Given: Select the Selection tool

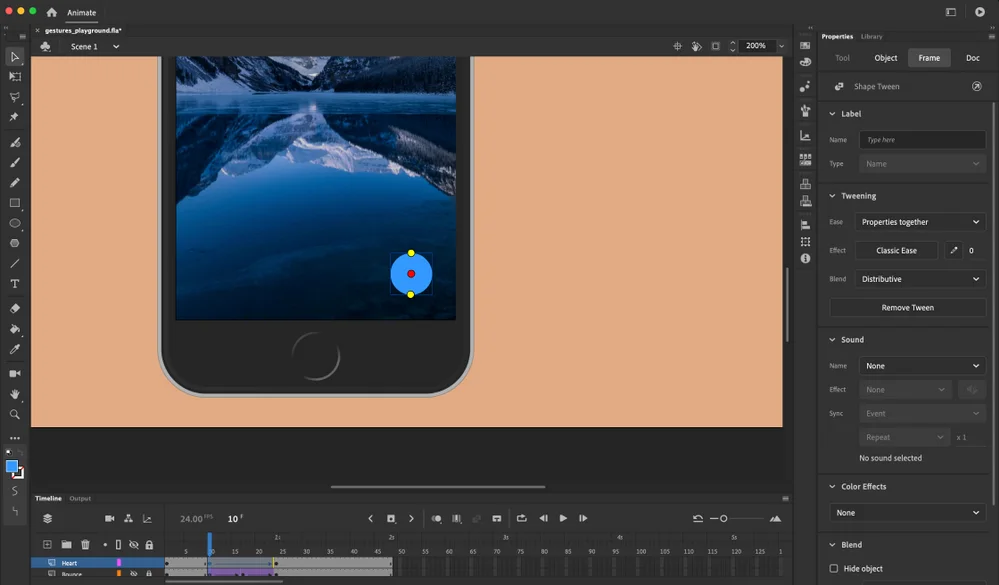Looking at the screenshot, I should click(14, 57).
